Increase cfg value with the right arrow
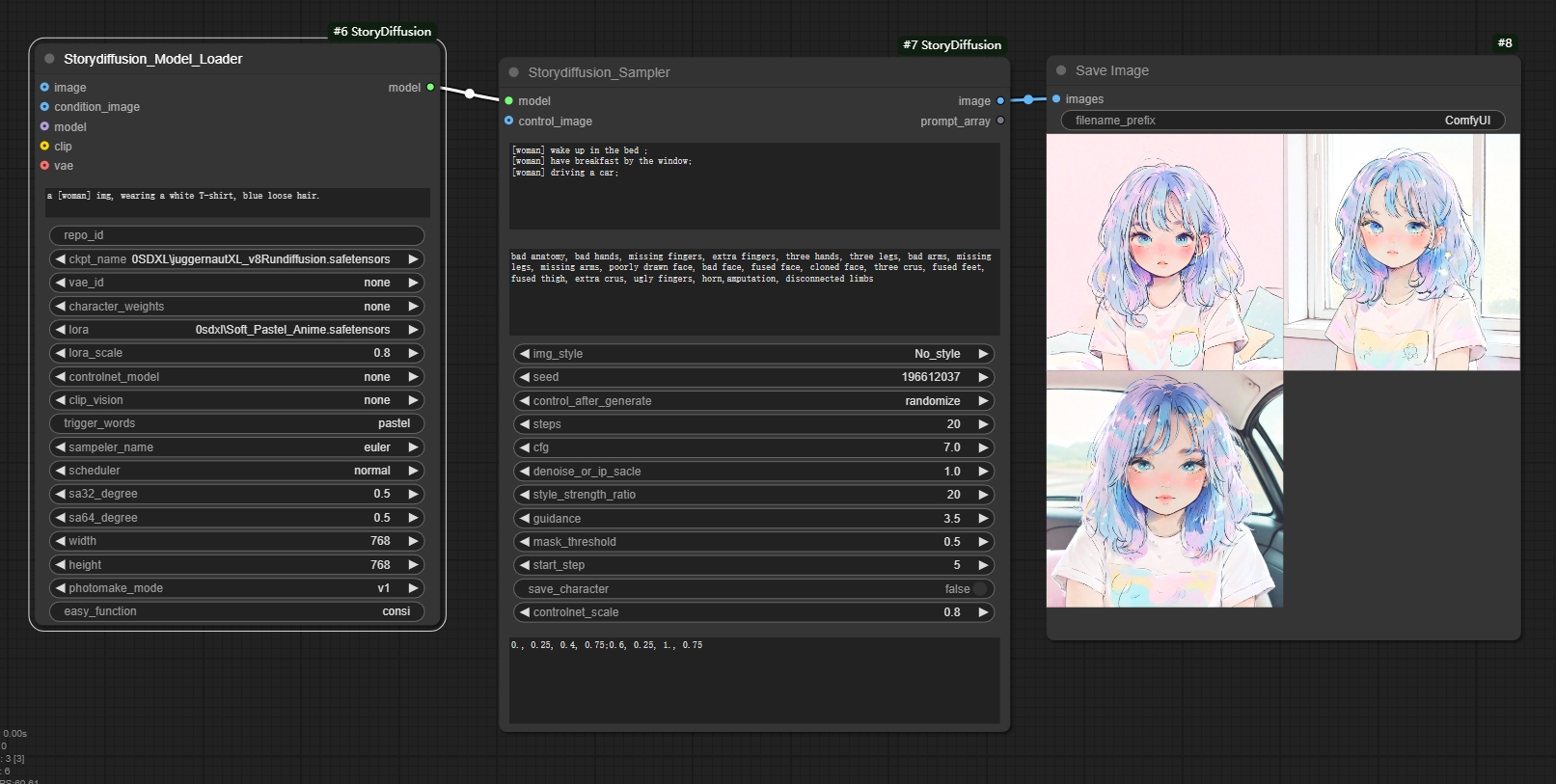The width and height of the screenshot is (1556, 784). pos(983,447)
